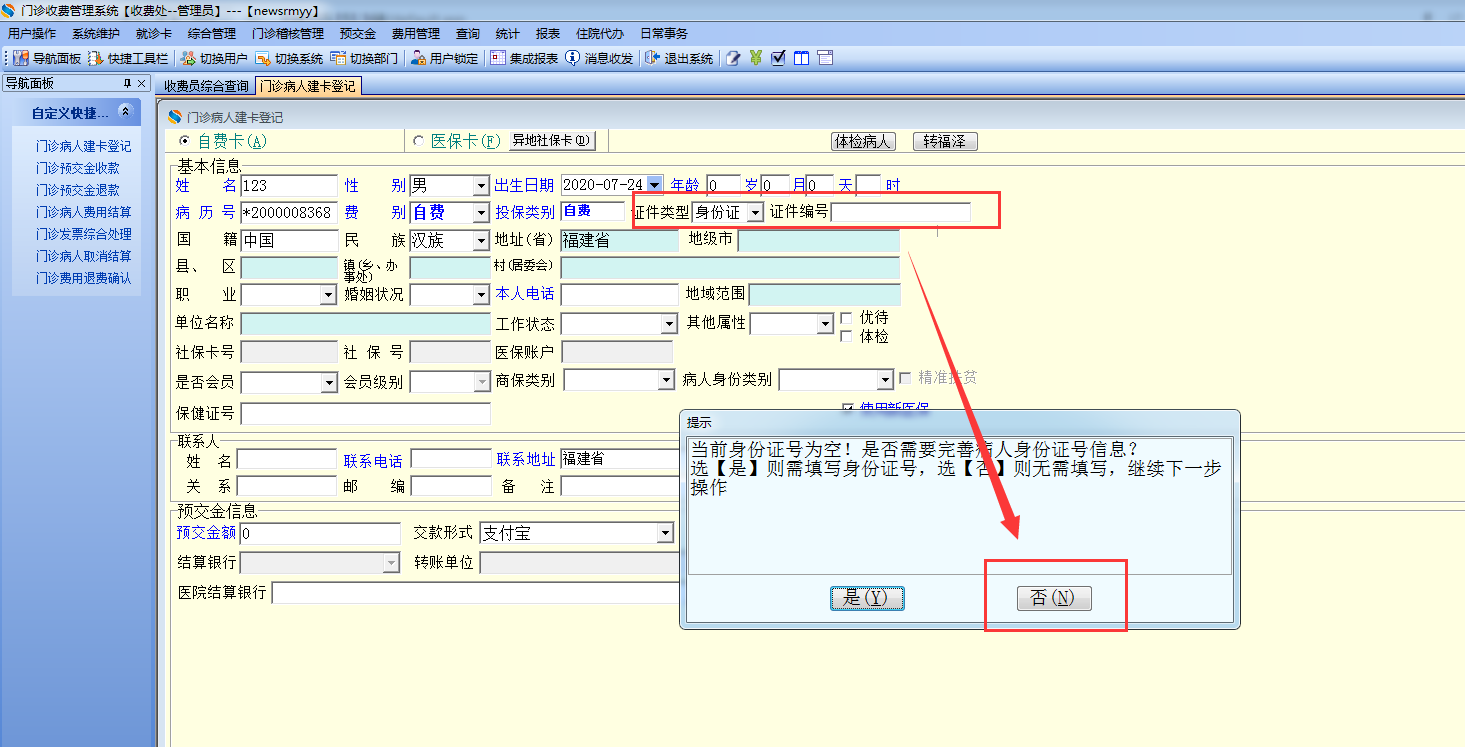Click the green yen currency toolbar icon

756,59
